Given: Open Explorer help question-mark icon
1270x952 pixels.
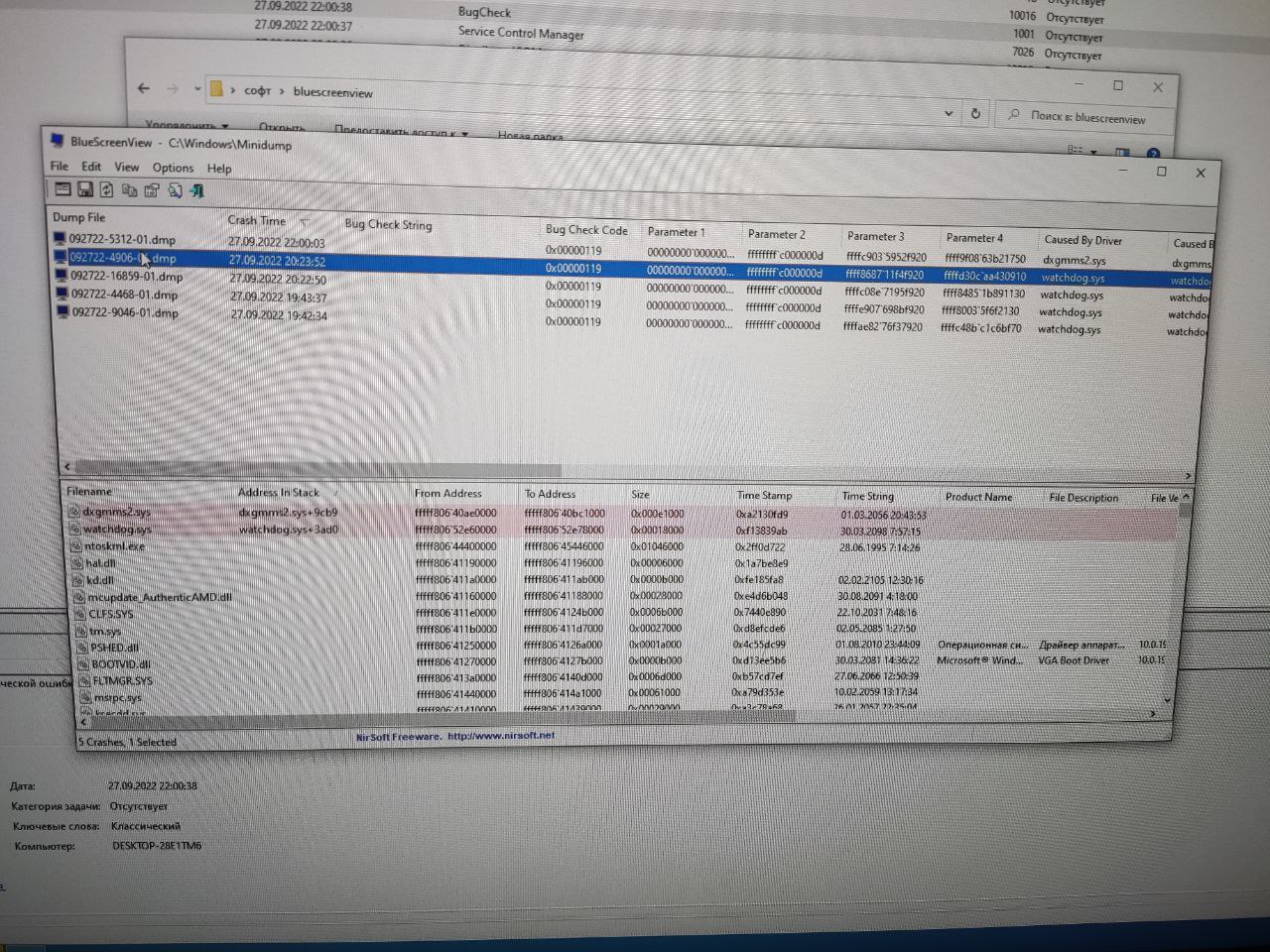Looking at the screenshot, I should click(x=1153, y=154).
